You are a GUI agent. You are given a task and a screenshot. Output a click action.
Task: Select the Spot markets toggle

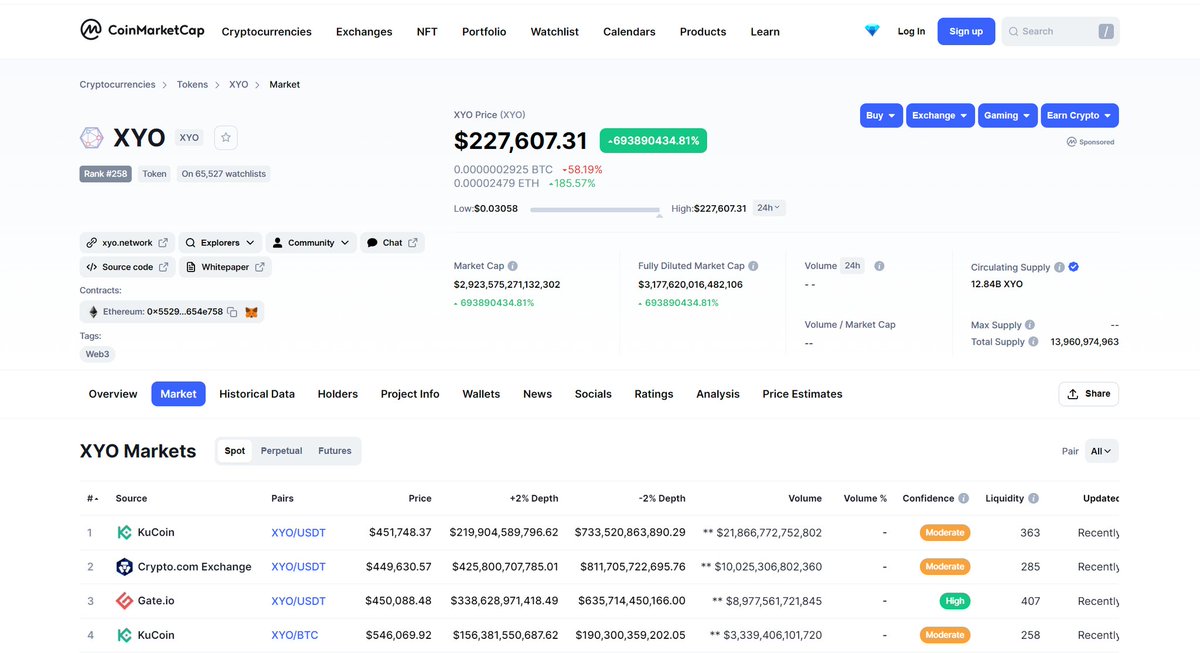pos(235,451)
